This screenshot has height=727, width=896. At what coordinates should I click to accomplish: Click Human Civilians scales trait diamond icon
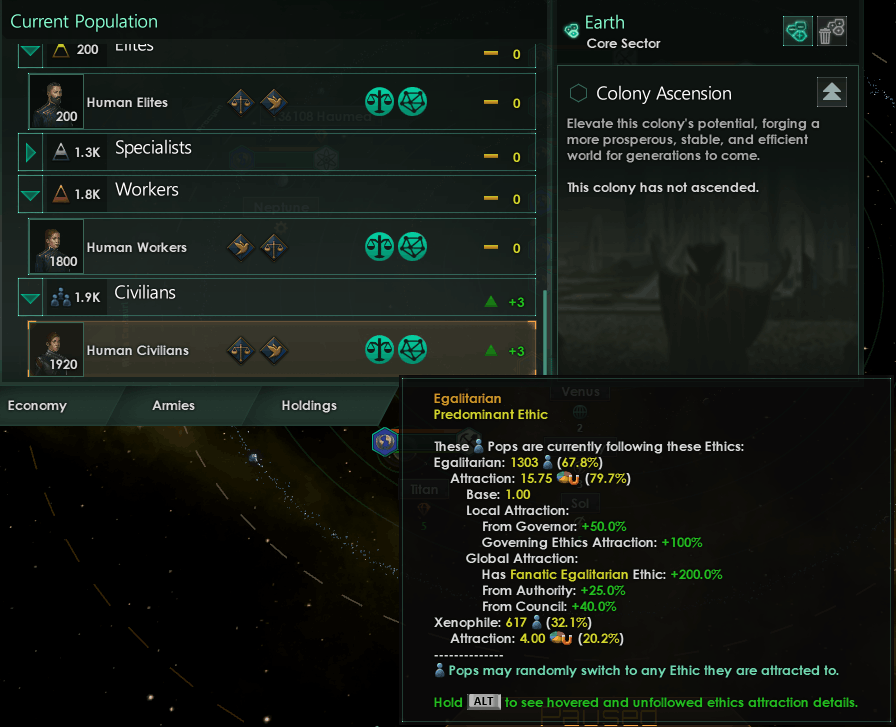tap(241, 350)
